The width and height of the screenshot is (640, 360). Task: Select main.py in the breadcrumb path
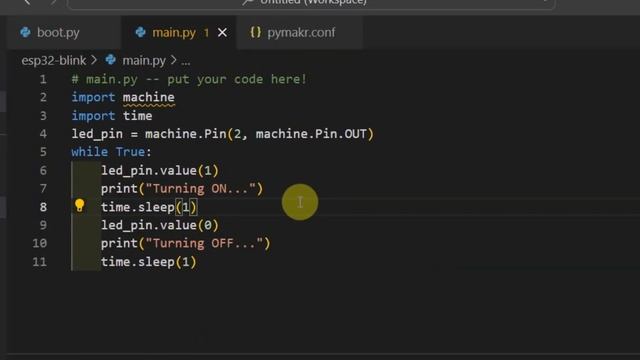pyautogui.click(x=144, y=61)
